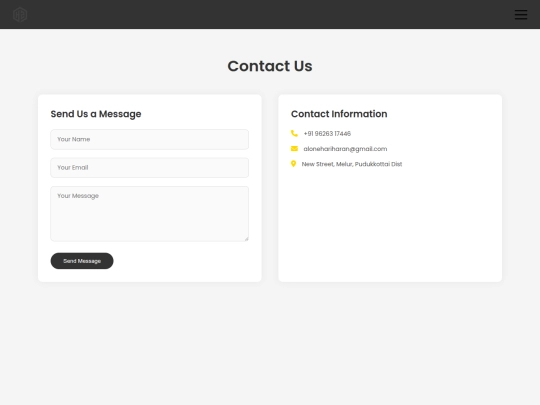Click the Send Us a Message heading
The image size is (540, 405).
[x=96, y=114]
